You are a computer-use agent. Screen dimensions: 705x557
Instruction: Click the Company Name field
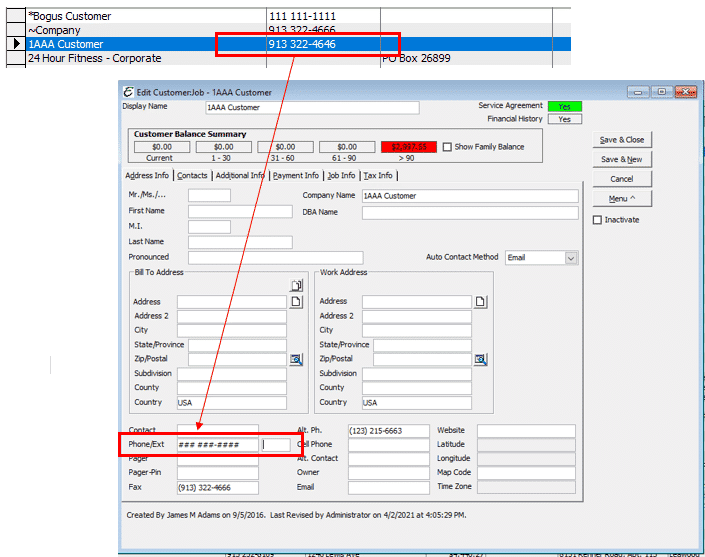coord(470,196)
